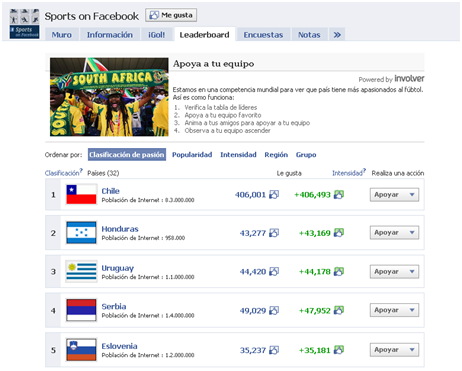462x371 pixels.
Task: Click the green intensity icon beside +406,493
Action: tap(339, 194)
